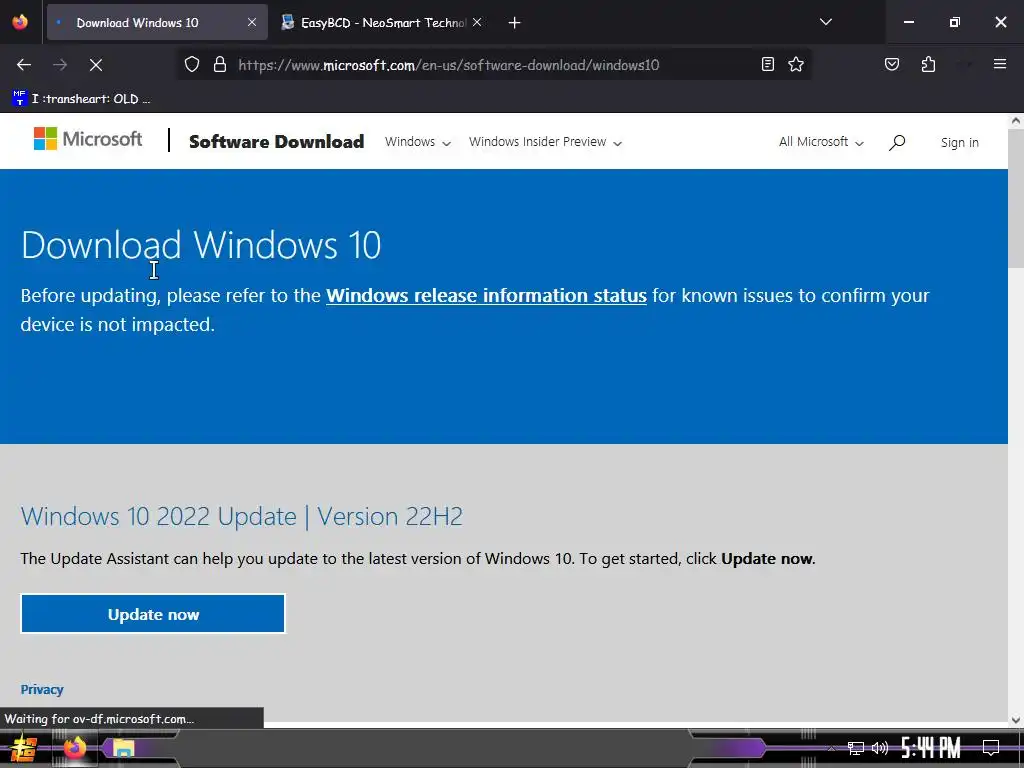Close the Download Windows 10 tab

click(252, 22)
